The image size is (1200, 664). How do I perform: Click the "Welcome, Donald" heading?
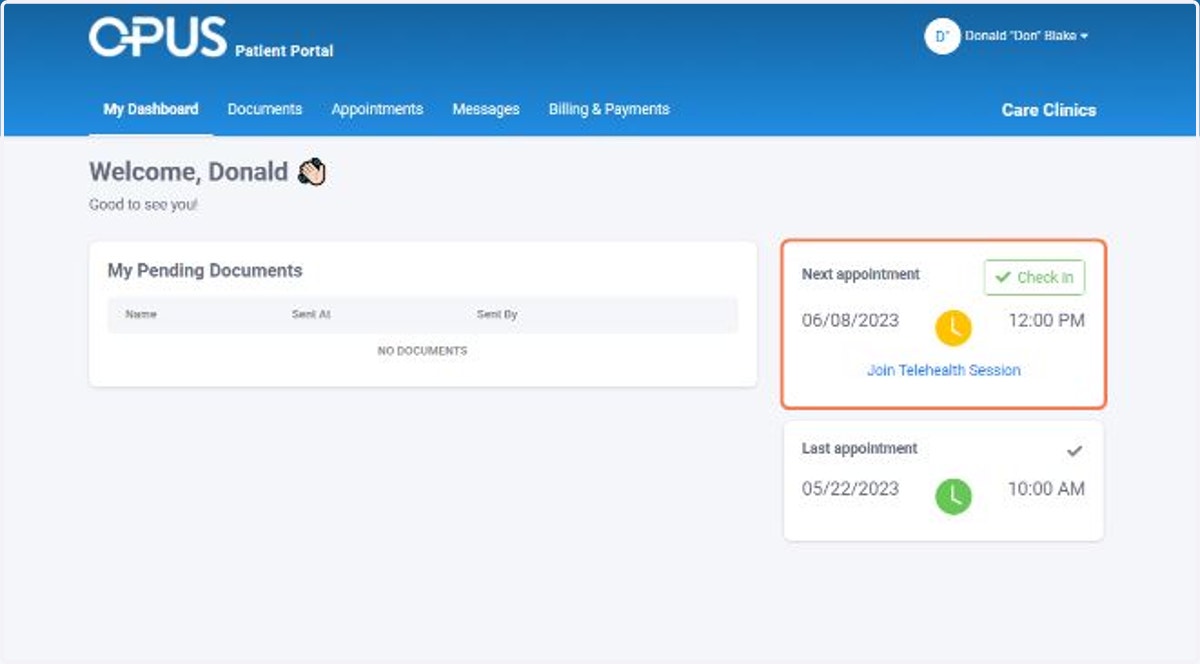point(188,172)
